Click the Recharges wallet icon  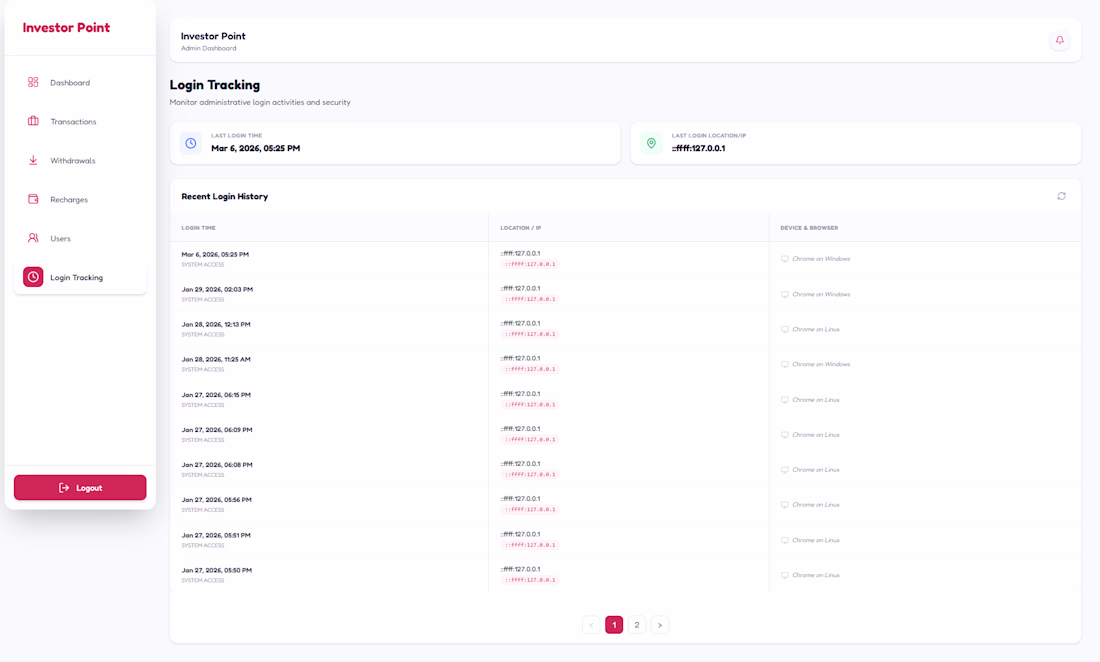(x=33, y=199)
